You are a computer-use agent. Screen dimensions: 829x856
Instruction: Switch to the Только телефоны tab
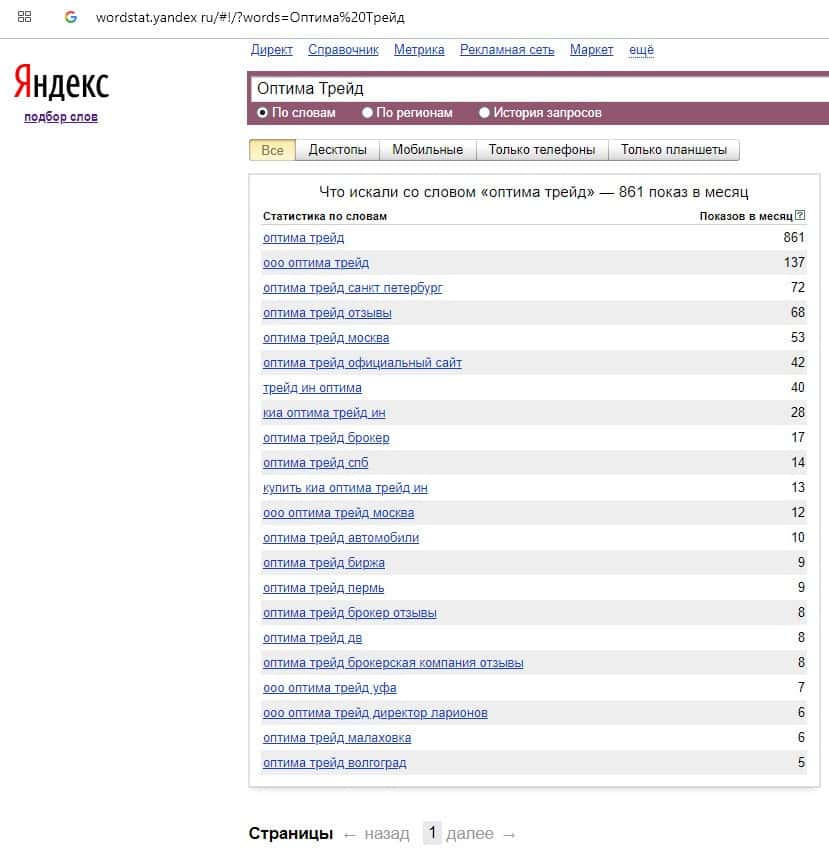point(542,150)
